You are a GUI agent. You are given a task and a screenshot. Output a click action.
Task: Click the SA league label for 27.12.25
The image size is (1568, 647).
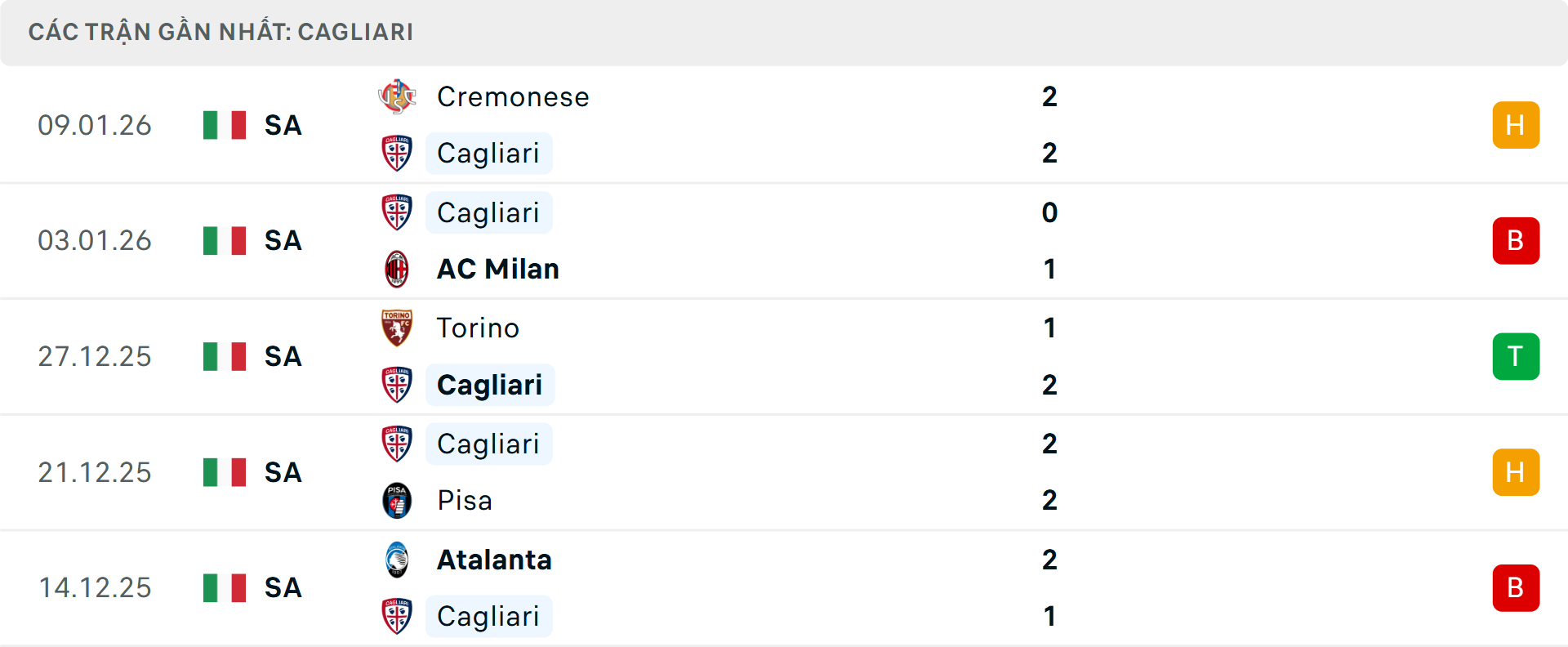(283, 357)
